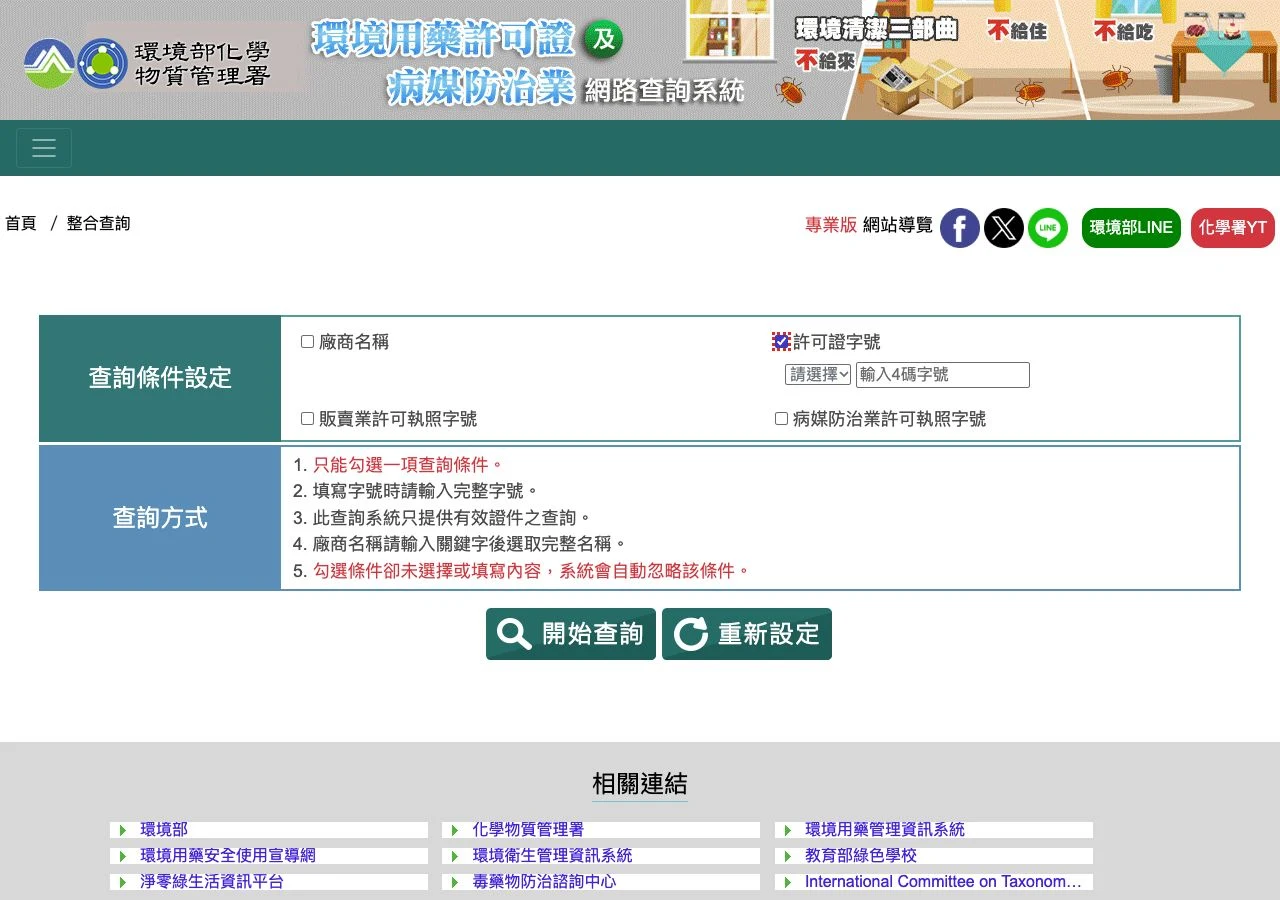Open the 環境衛生管理資訊系統 link
1280x900 pixels.
(552, 856)
